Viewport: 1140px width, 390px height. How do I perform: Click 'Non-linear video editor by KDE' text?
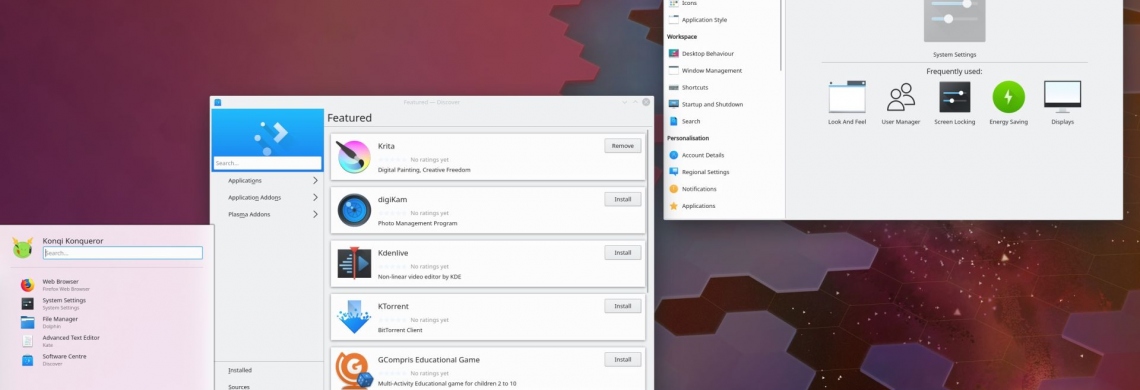(x=420, y=276)
